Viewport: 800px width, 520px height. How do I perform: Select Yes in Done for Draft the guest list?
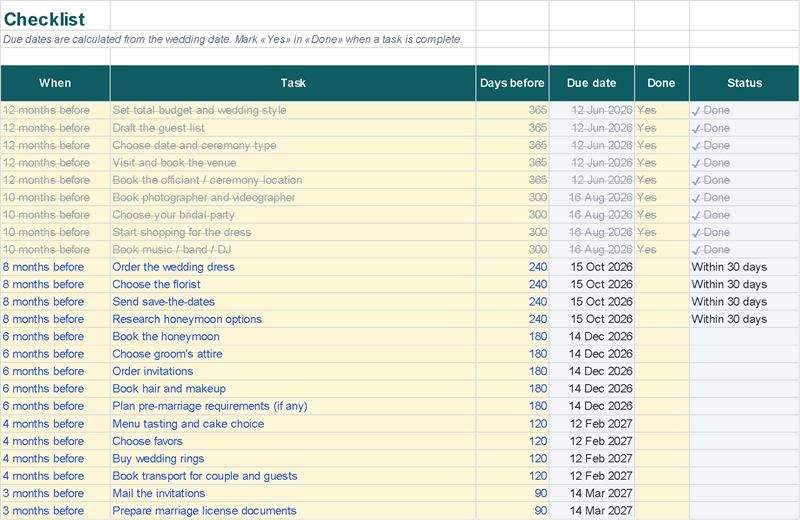coord(662,128)
